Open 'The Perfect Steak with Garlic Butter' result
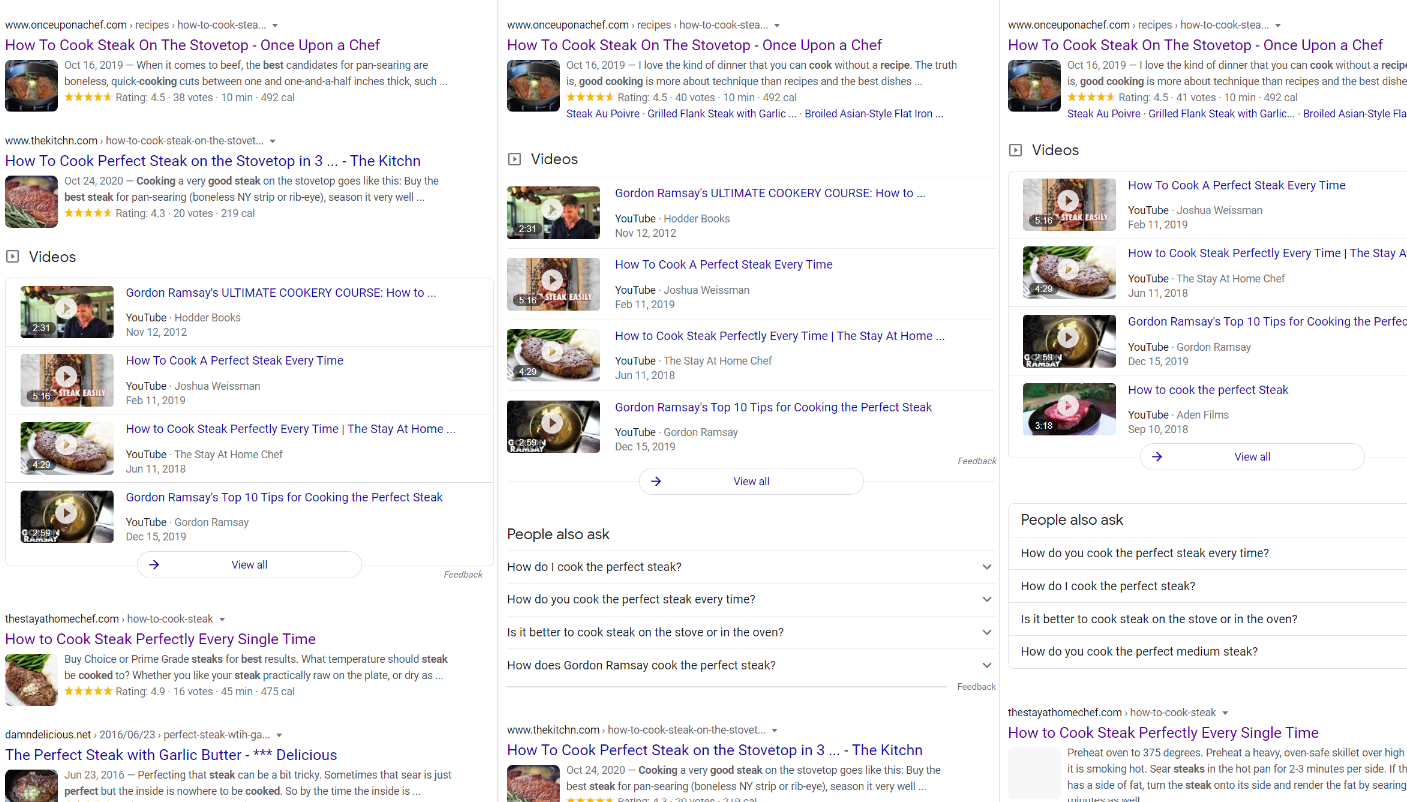The height and width of the screenshot is (802, 1407). pos(171,754)
